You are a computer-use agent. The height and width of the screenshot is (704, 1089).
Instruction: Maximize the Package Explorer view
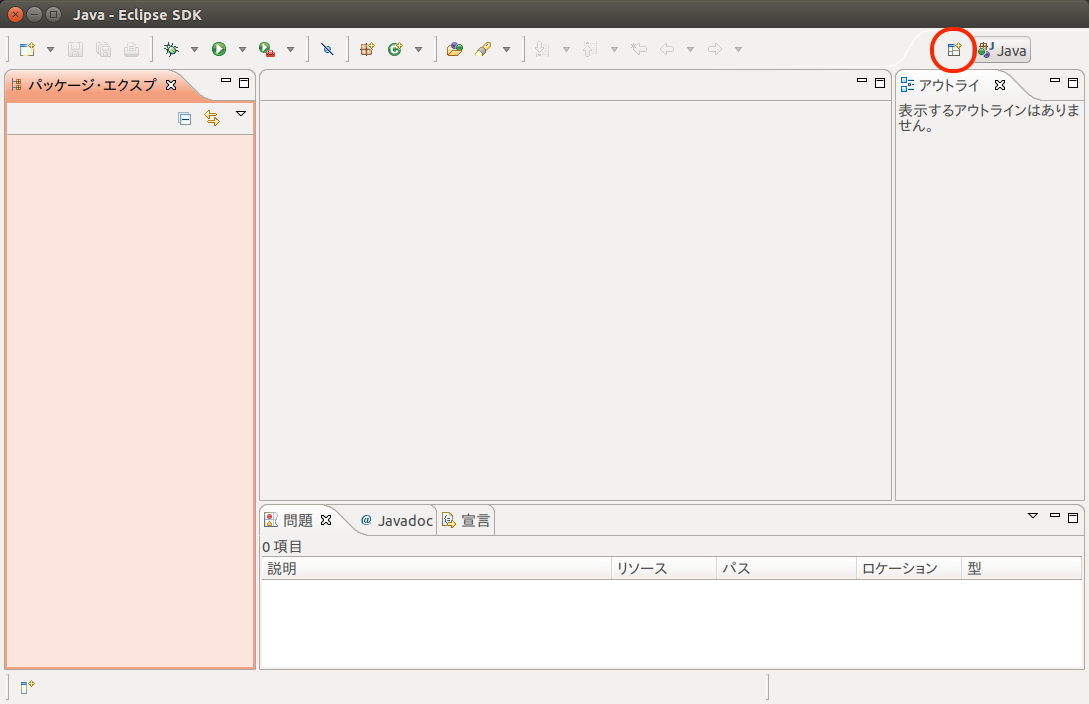click(244, 83)
